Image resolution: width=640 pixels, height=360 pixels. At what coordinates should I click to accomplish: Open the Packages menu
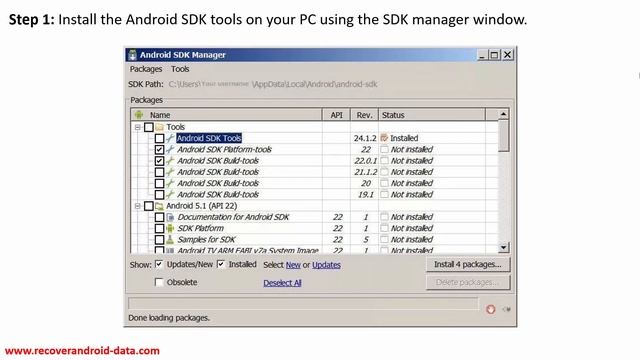(146, 69)
